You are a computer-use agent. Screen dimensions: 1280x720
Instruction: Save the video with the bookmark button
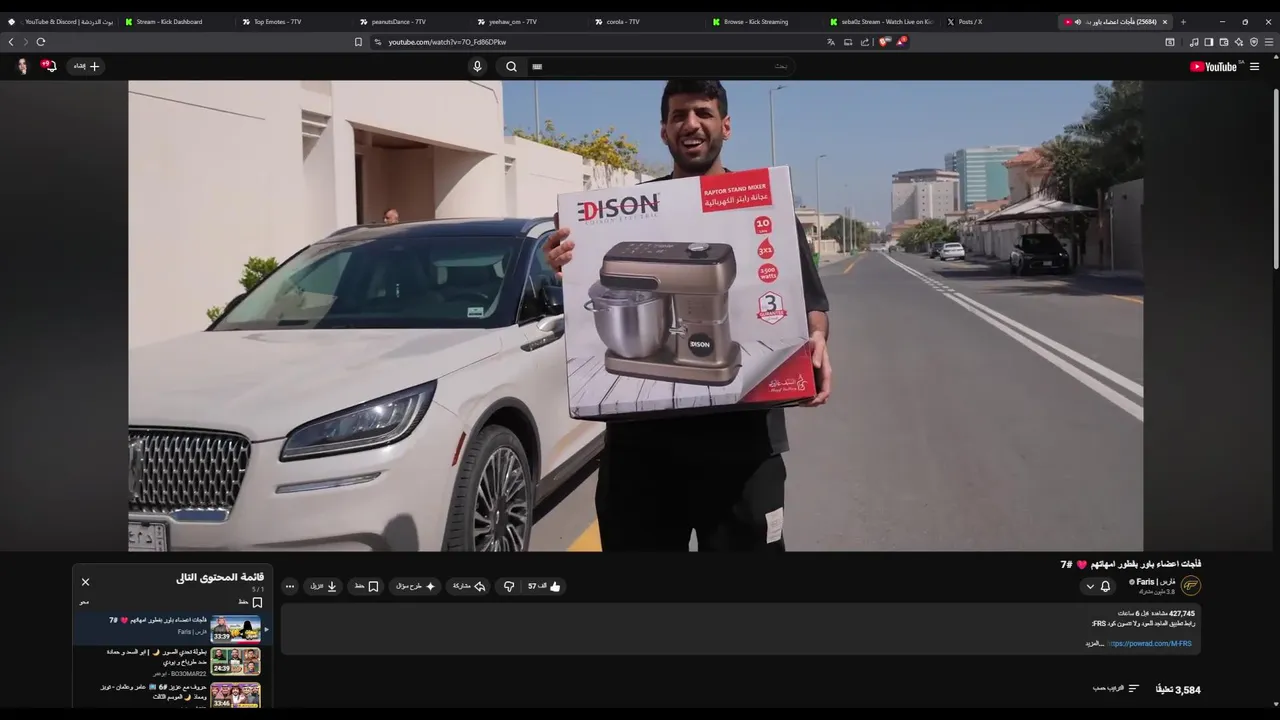pos(367,586)
